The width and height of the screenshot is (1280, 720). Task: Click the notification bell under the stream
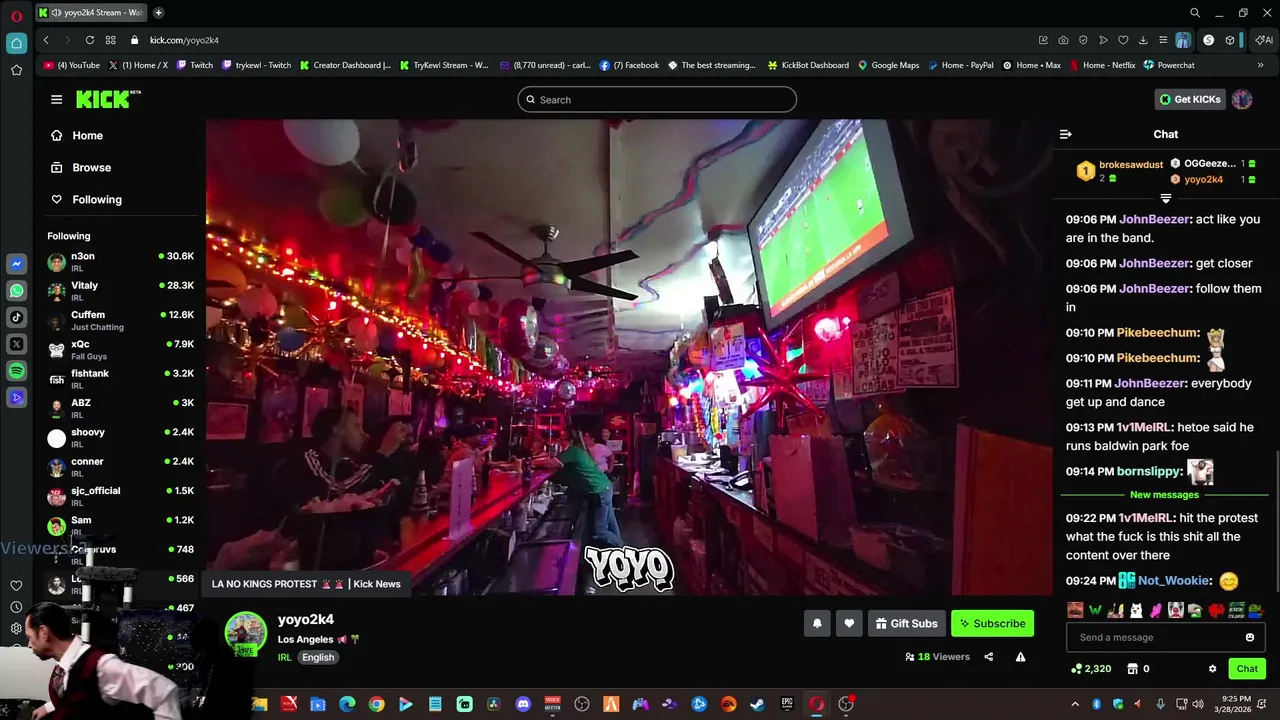click(817, 623)
